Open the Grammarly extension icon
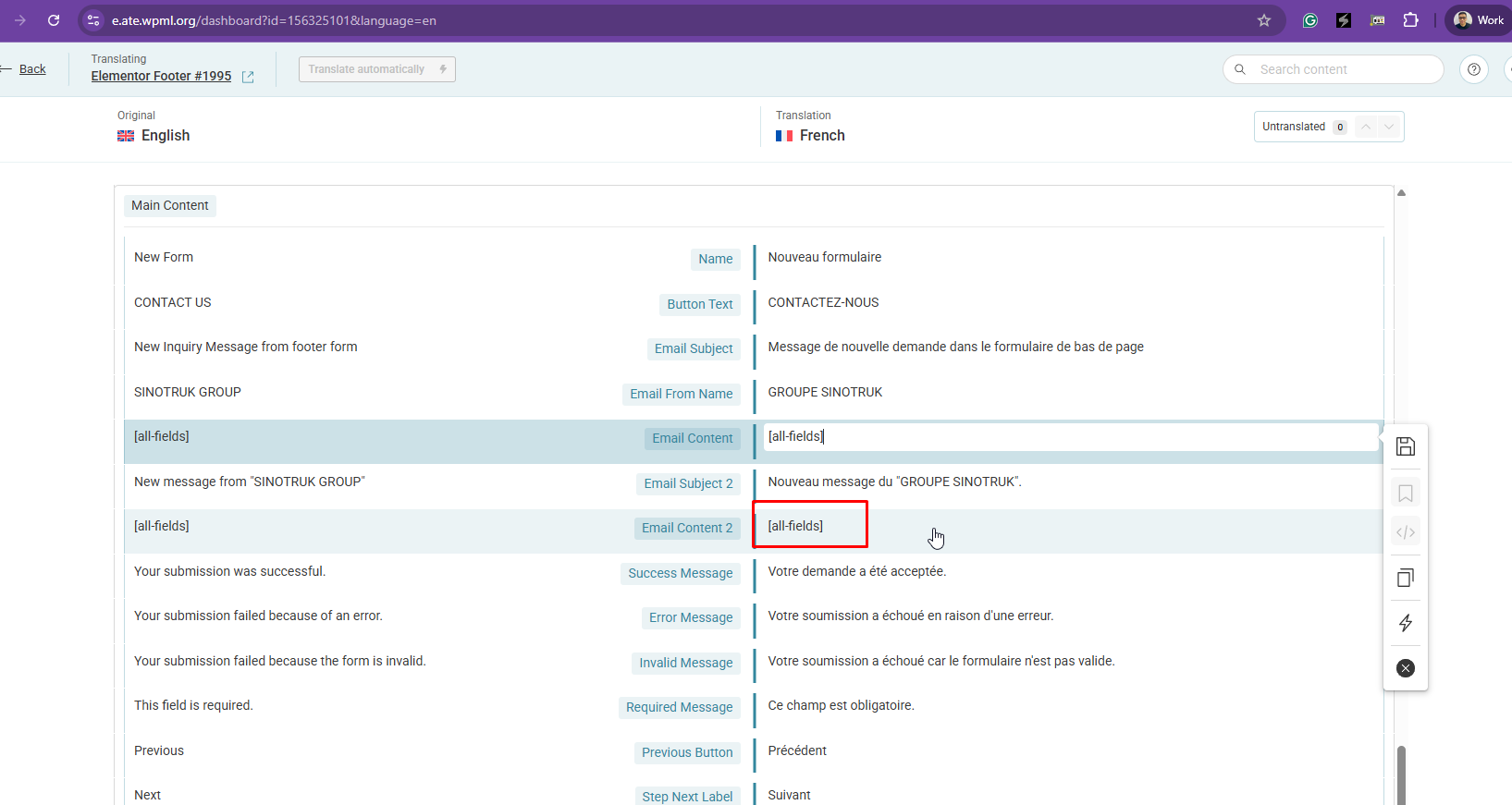This screenshot has height=805, width=1512. click(x=1310, y=20)
